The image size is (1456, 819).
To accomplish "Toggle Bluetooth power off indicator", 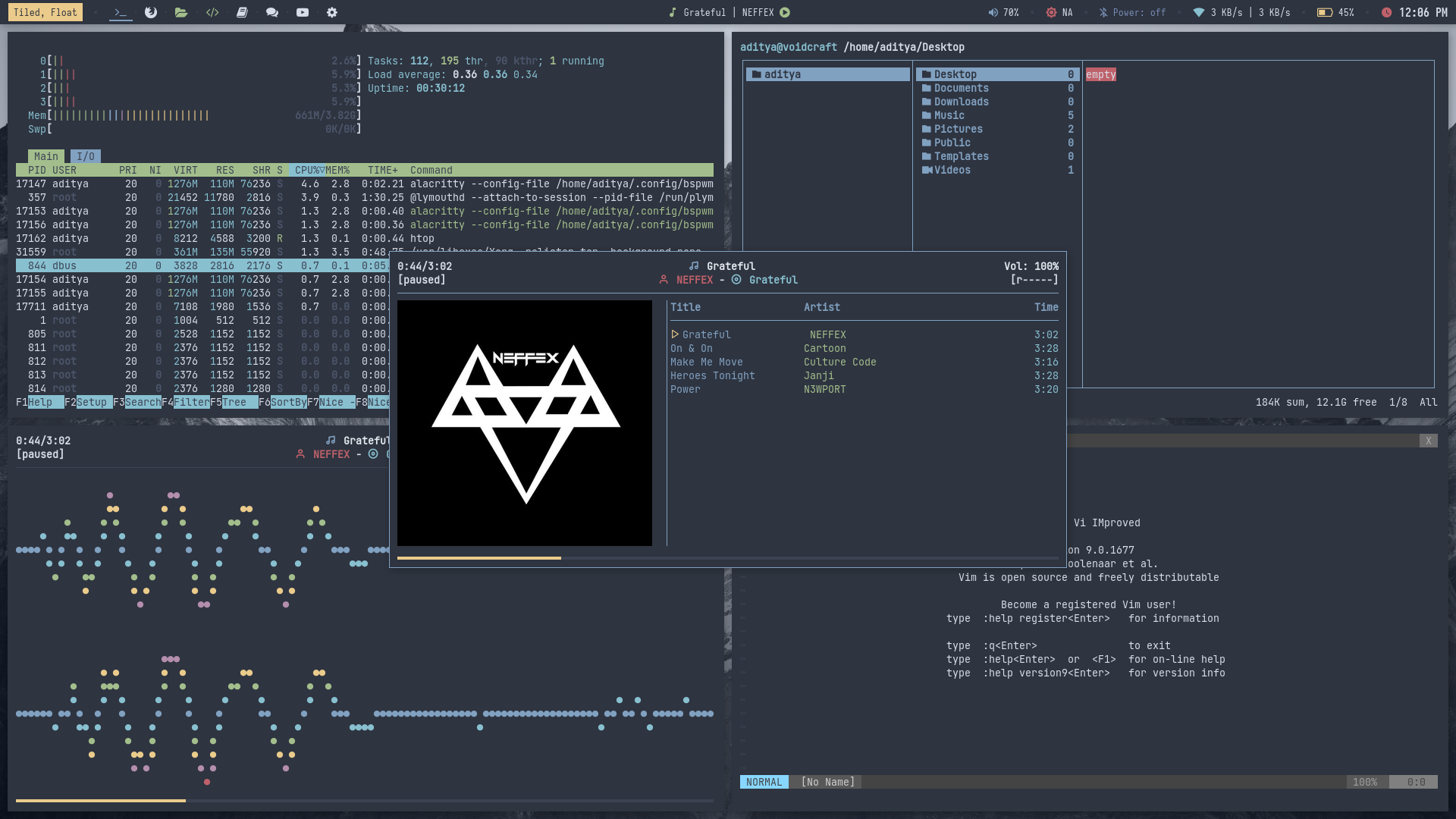I will pos(1131,12).
